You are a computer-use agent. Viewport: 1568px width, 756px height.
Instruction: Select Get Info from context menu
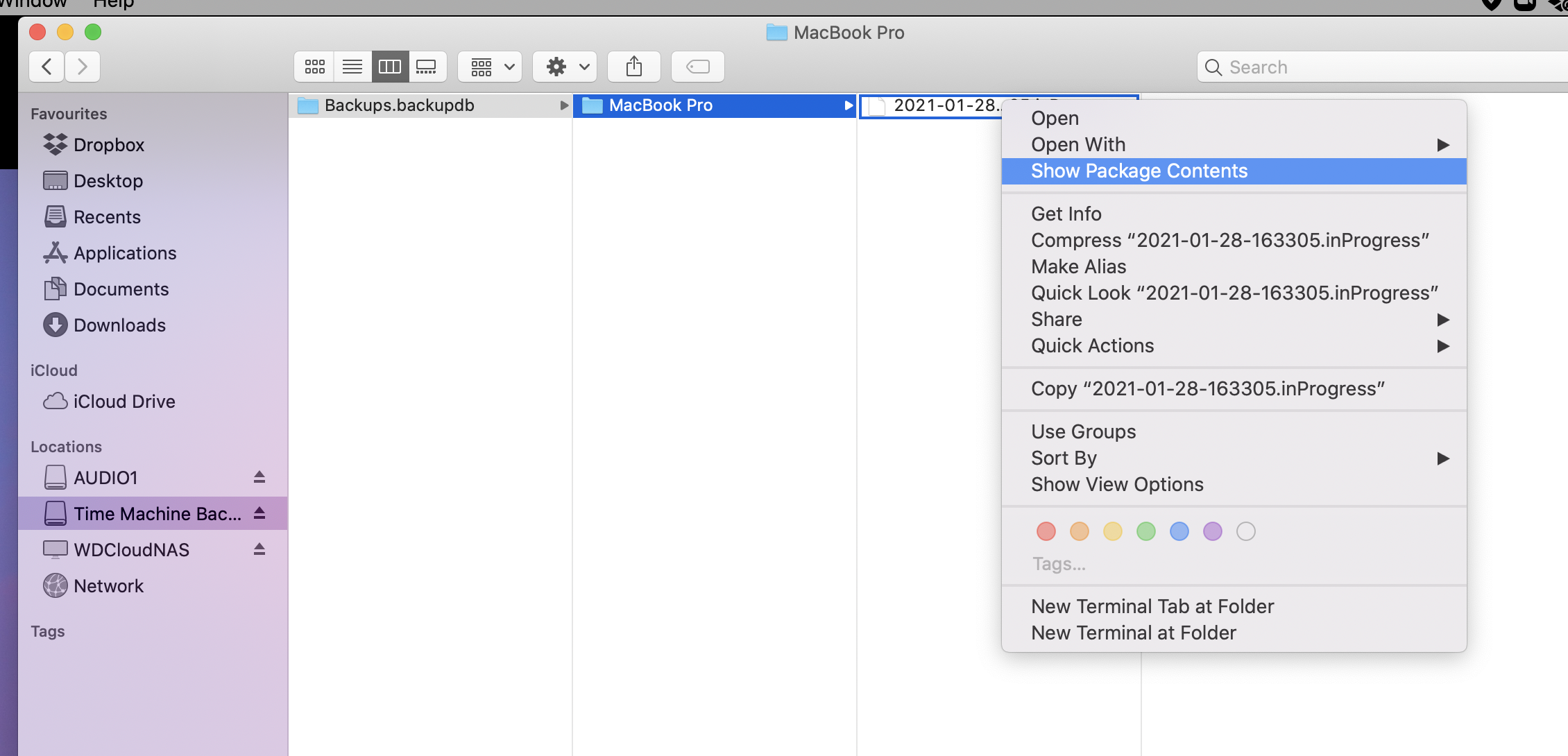pyautogui.click(x=1066, y=214)
